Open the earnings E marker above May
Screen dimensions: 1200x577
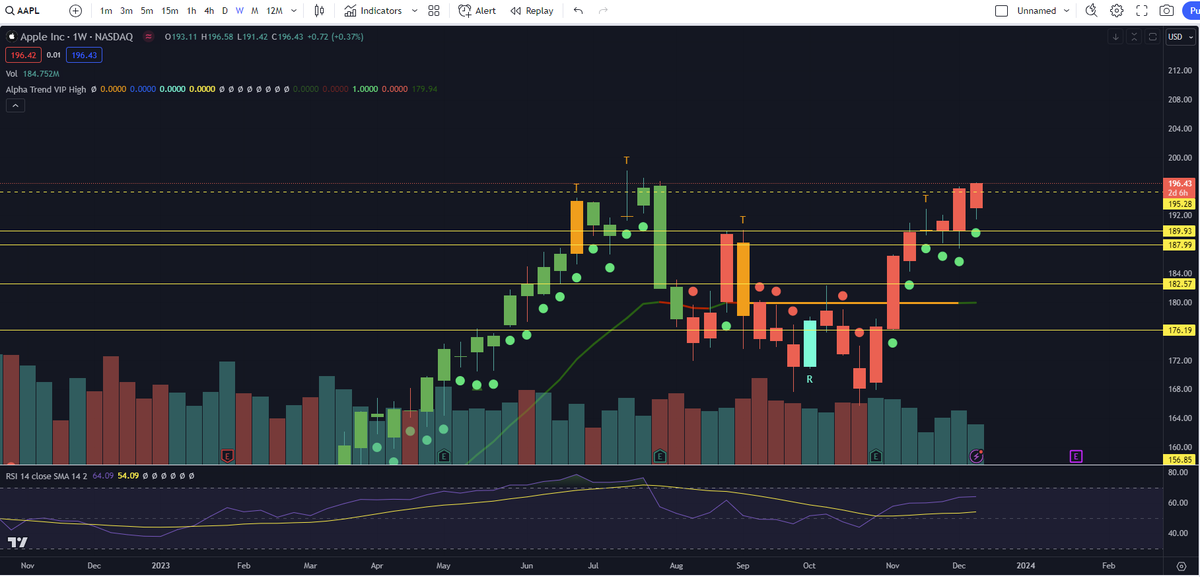(x=444, y=456)
